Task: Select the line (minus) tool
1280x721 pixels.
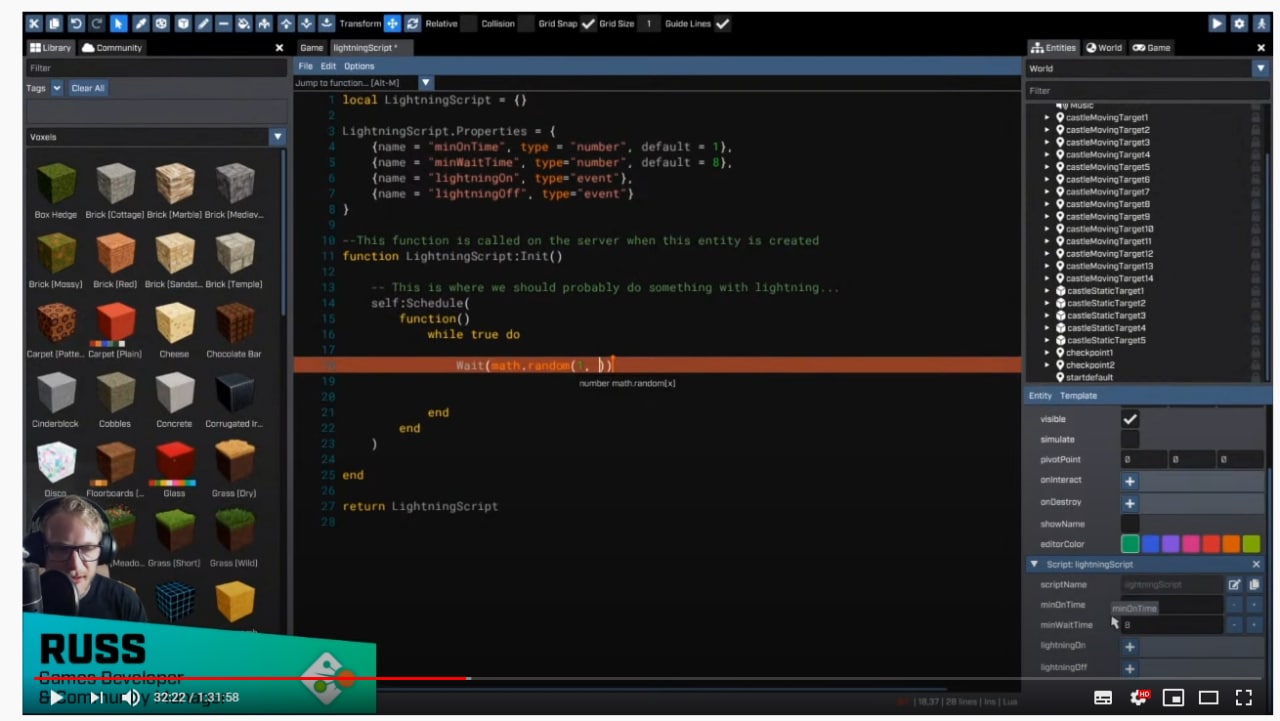Action: (223, 23)
